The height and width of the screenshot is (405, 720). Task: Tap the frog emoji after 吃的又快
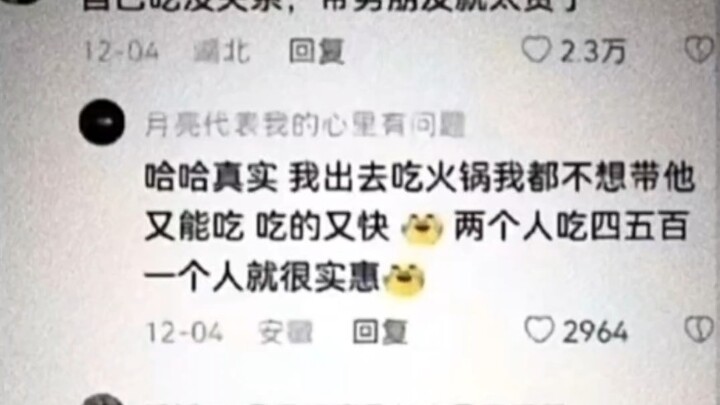(422, 228)
